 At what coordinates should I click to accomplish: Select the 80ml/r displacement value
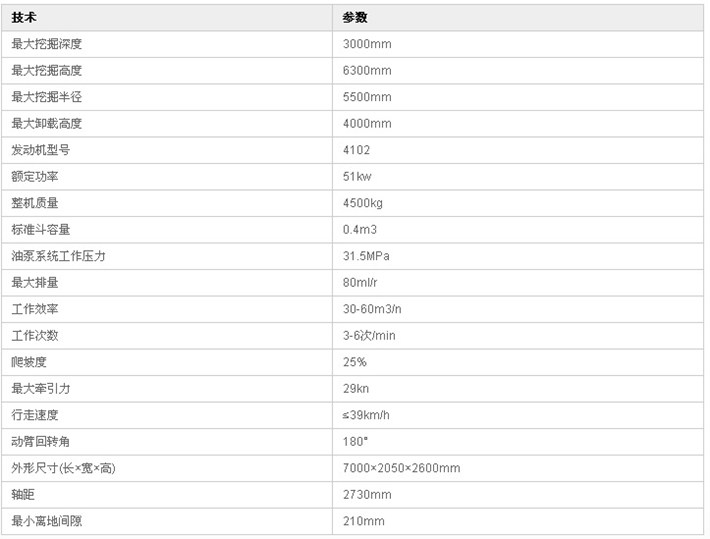coord(360,283)
